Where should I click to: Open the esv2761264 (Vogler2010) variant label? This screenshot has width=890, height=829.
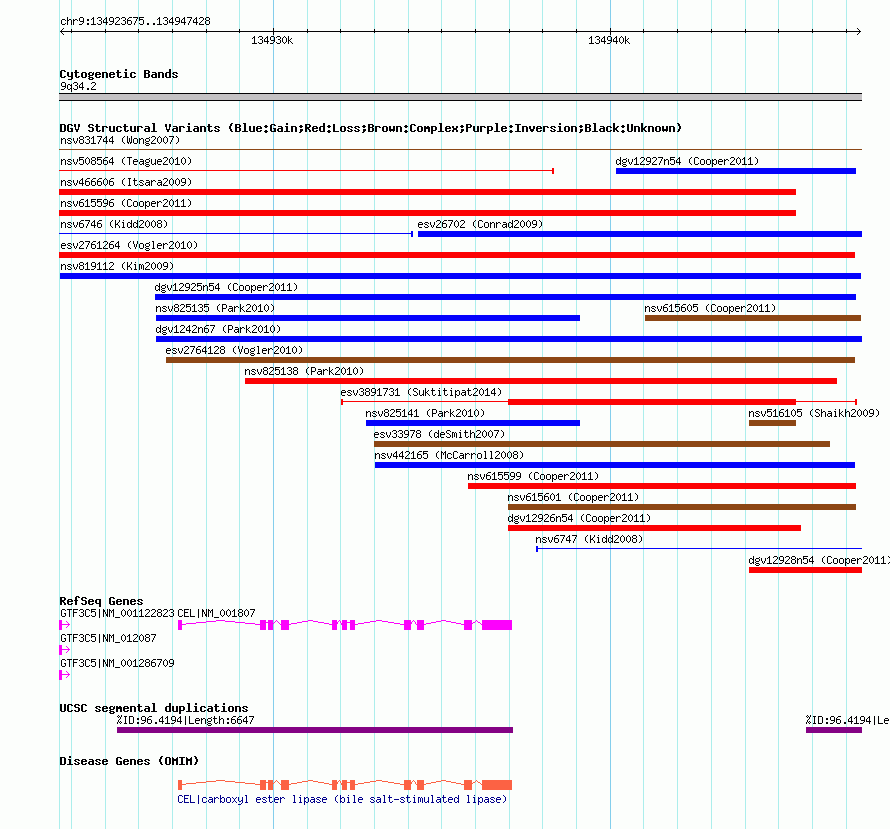(129, 245)
